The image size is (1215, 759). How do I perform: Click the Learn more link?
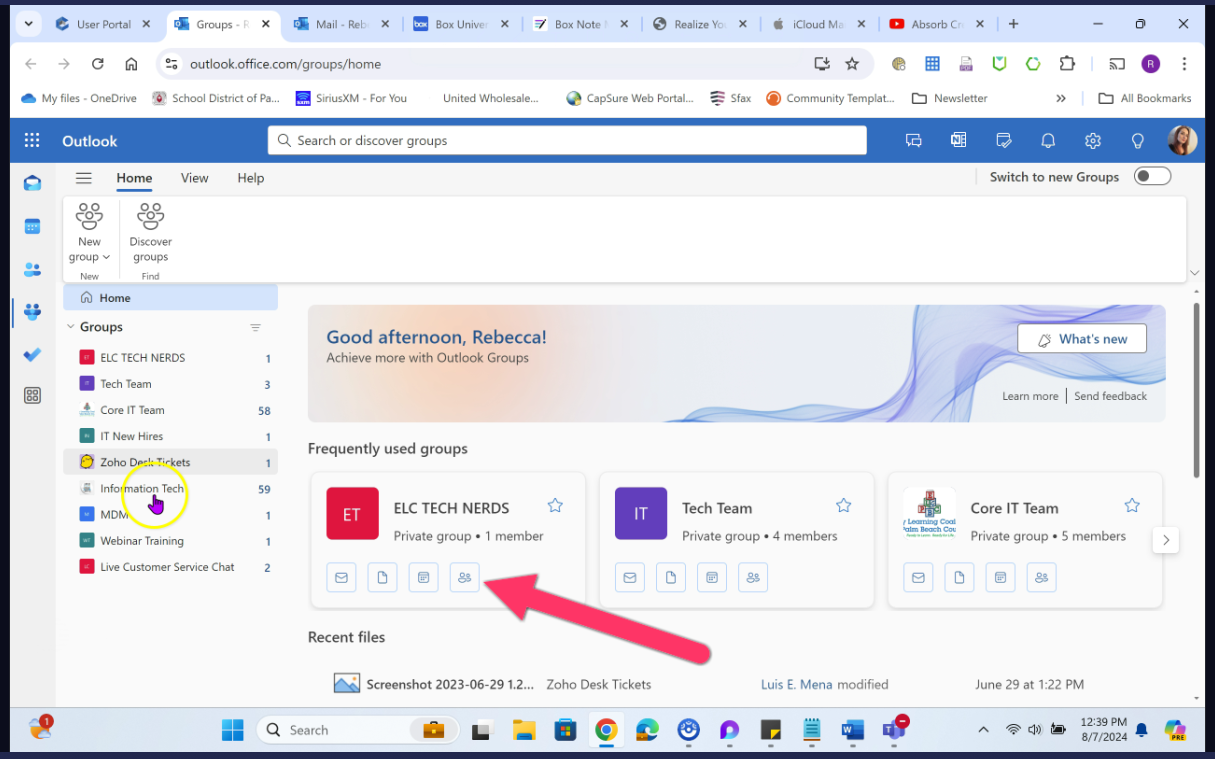coord(1030,396)
